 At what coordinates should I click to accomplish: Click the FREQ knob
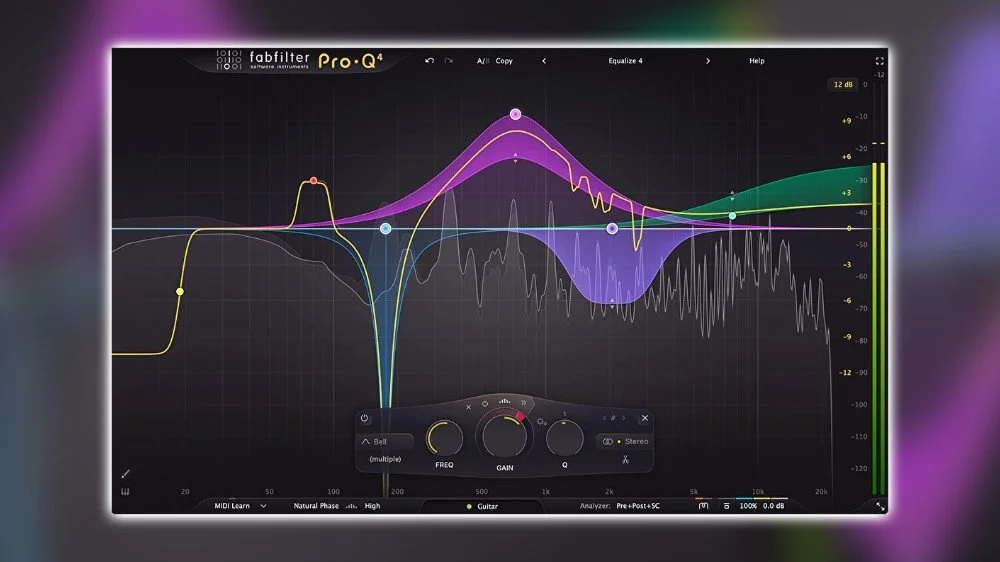coord(445,438)
